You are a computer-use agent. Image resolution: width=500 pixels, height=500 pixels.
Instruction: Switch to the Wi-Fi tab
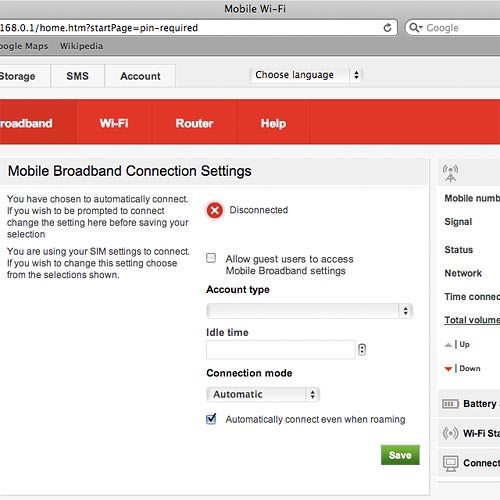114,123
